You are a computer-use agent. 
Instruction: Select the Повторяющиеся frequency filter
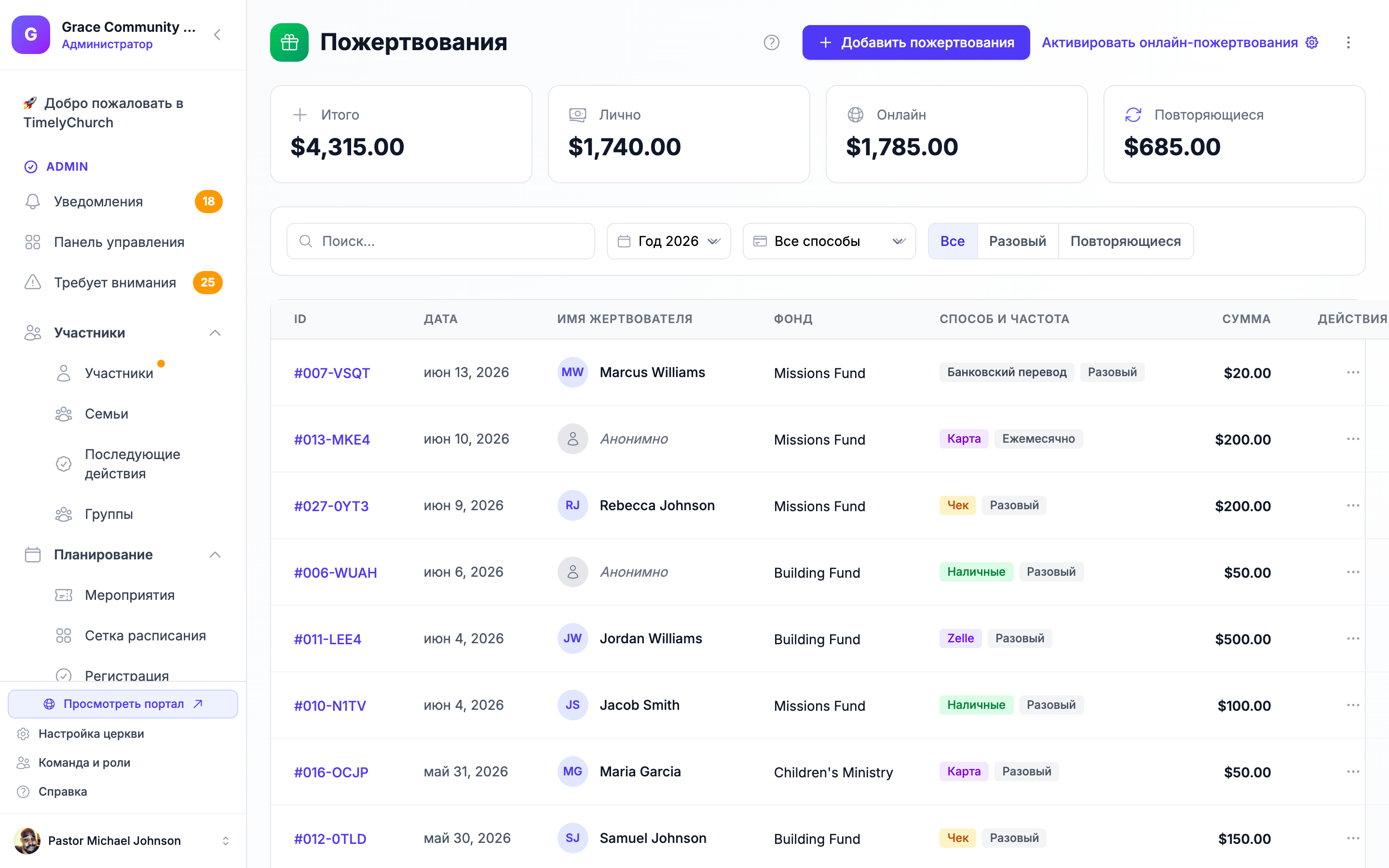(1125, 241)
